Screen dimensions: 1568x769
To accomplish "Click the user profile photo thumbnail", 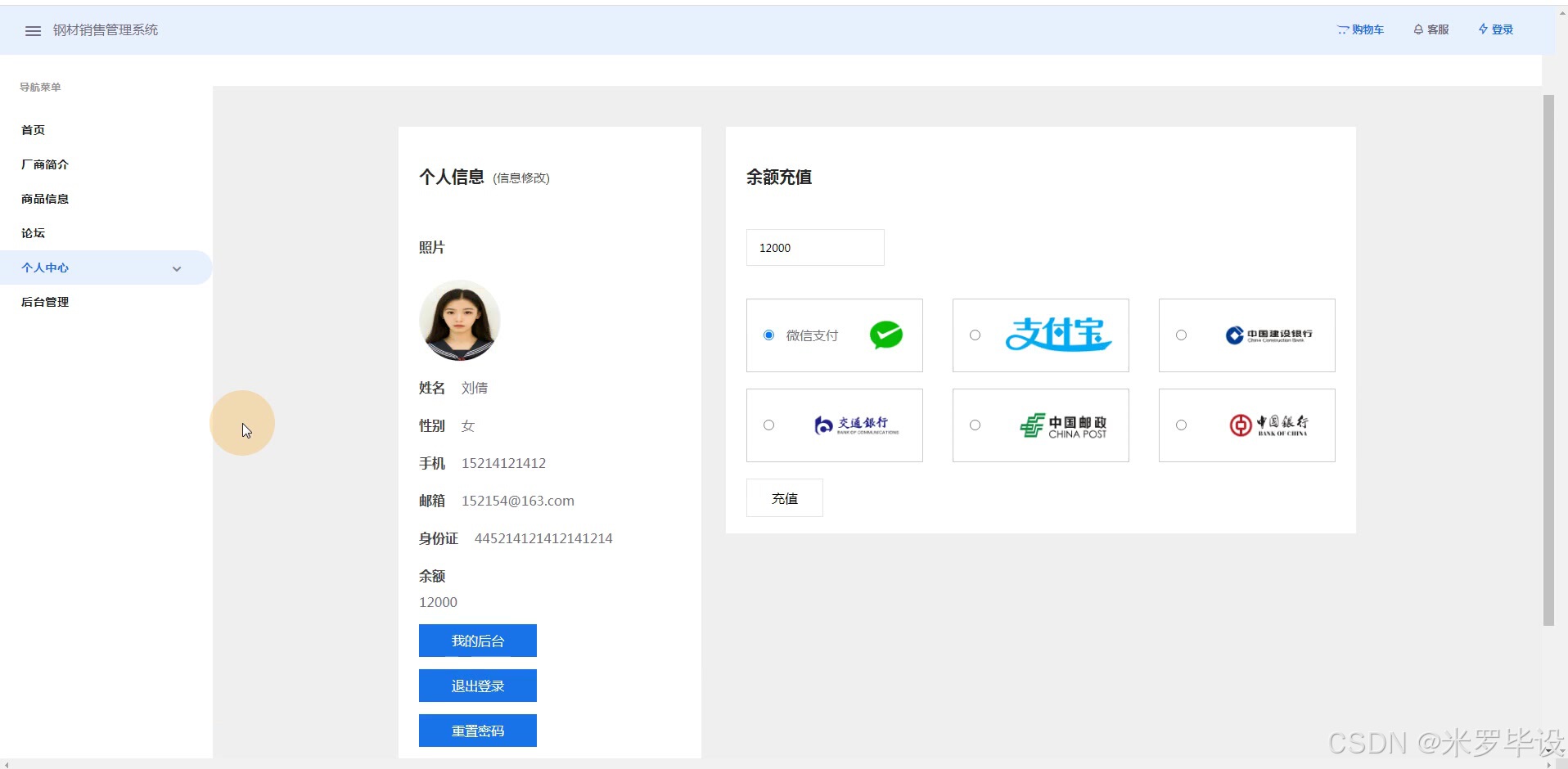I will (460, 321).
